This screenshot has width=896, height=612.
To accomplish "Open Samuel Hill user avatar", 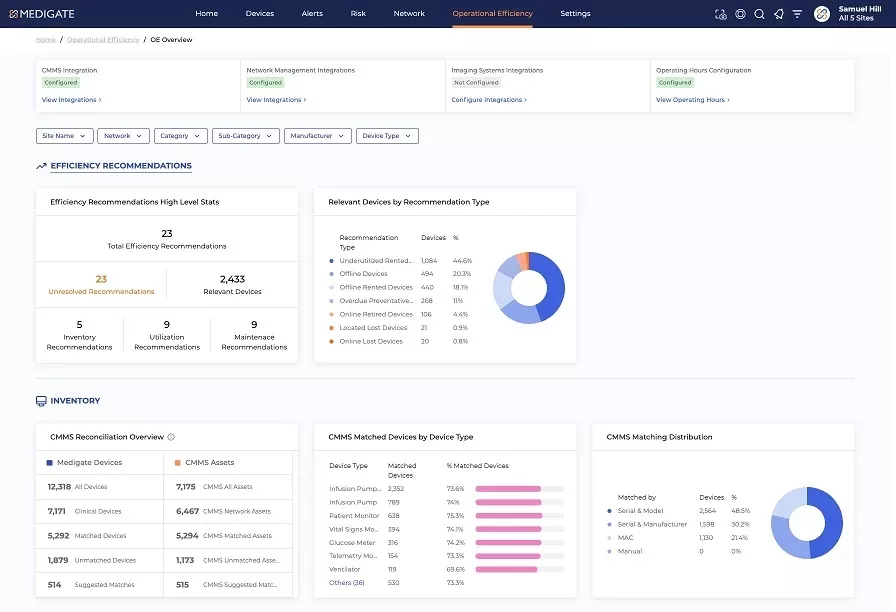I will [x=822, y=14].
